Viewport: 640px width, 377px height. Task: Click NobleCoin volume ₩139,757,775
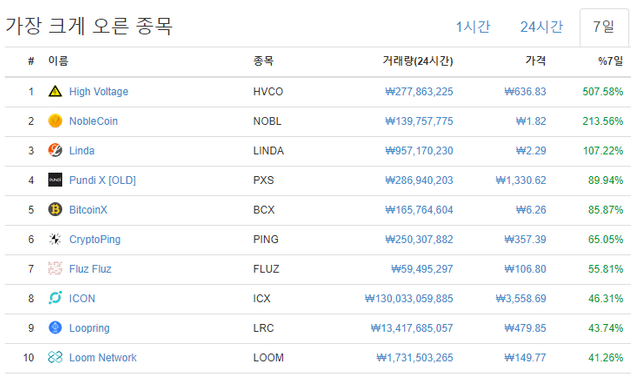419,121
